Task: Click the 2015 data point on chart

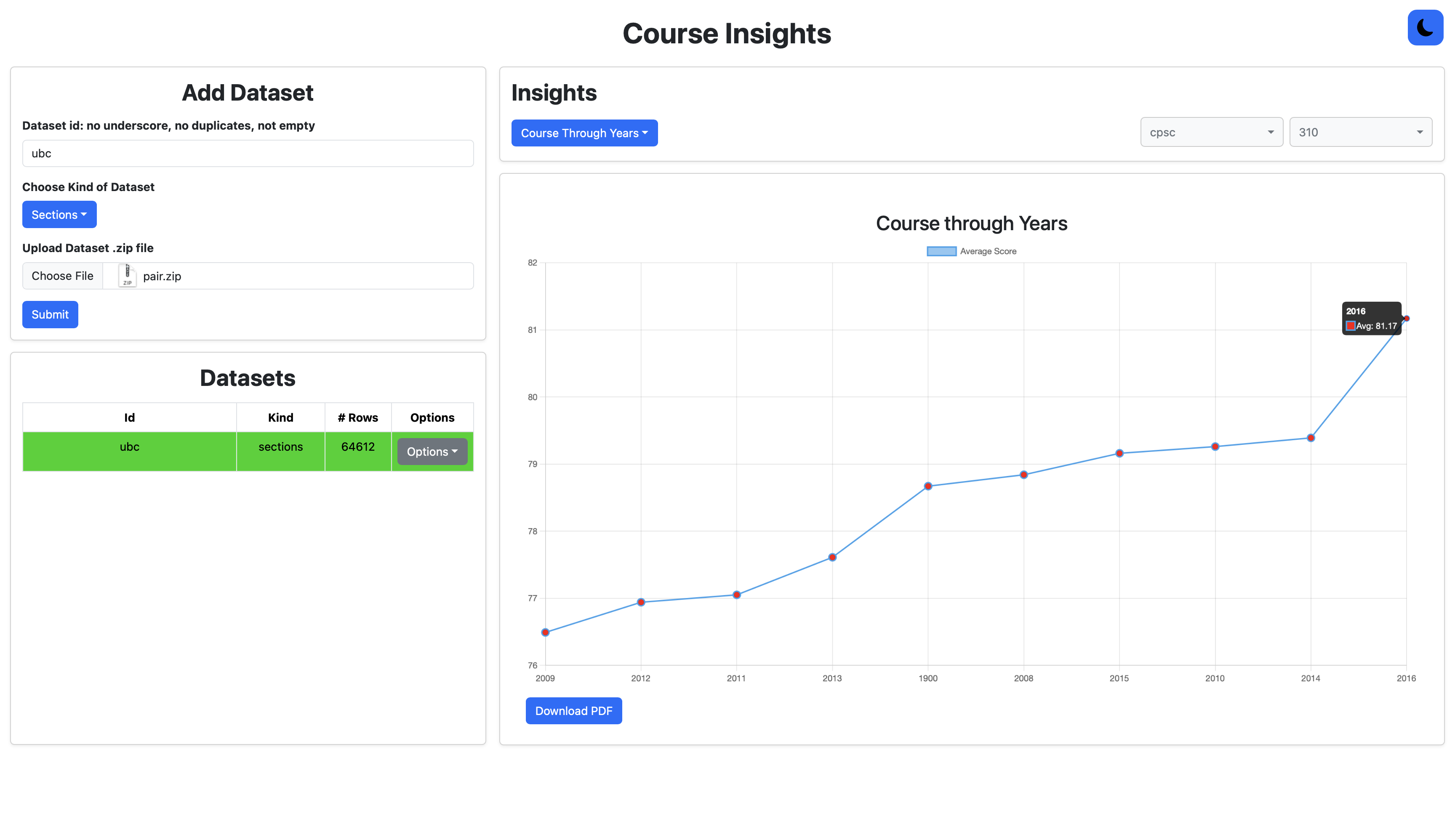Action: pos(1119,454)
